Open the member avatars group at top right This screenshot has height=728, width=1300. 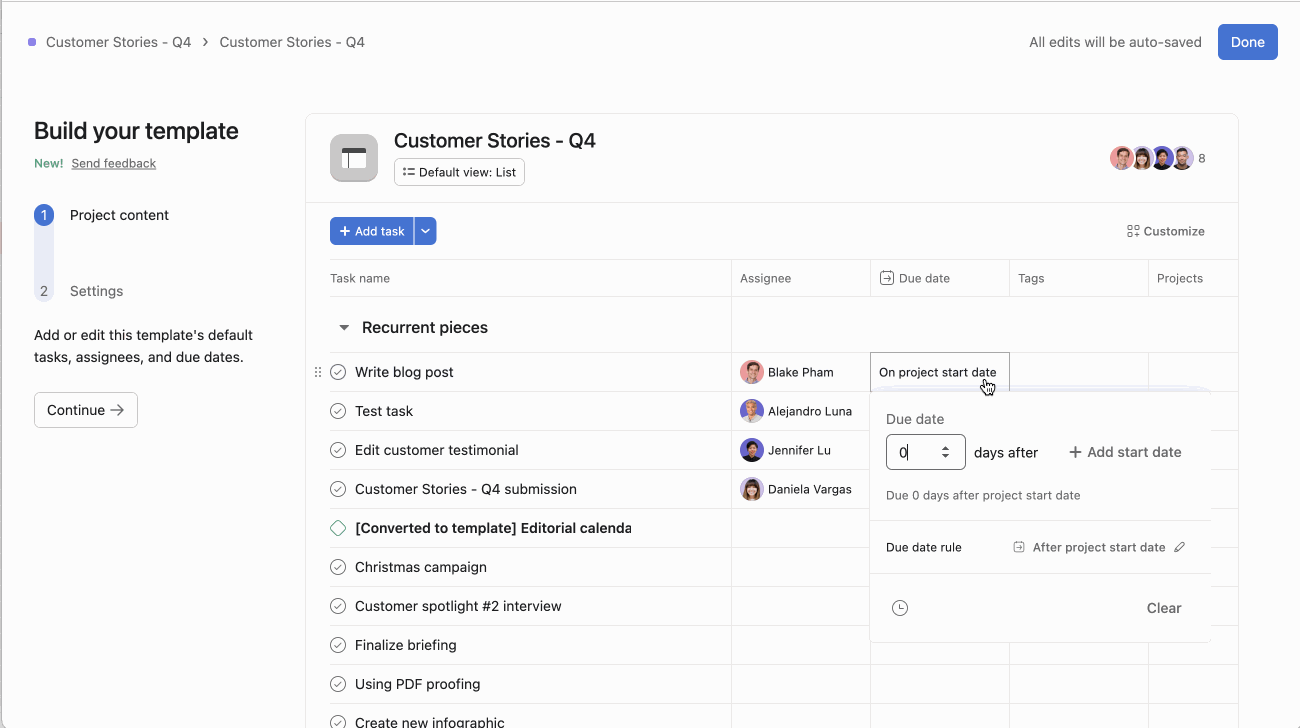click(1156, 158)
